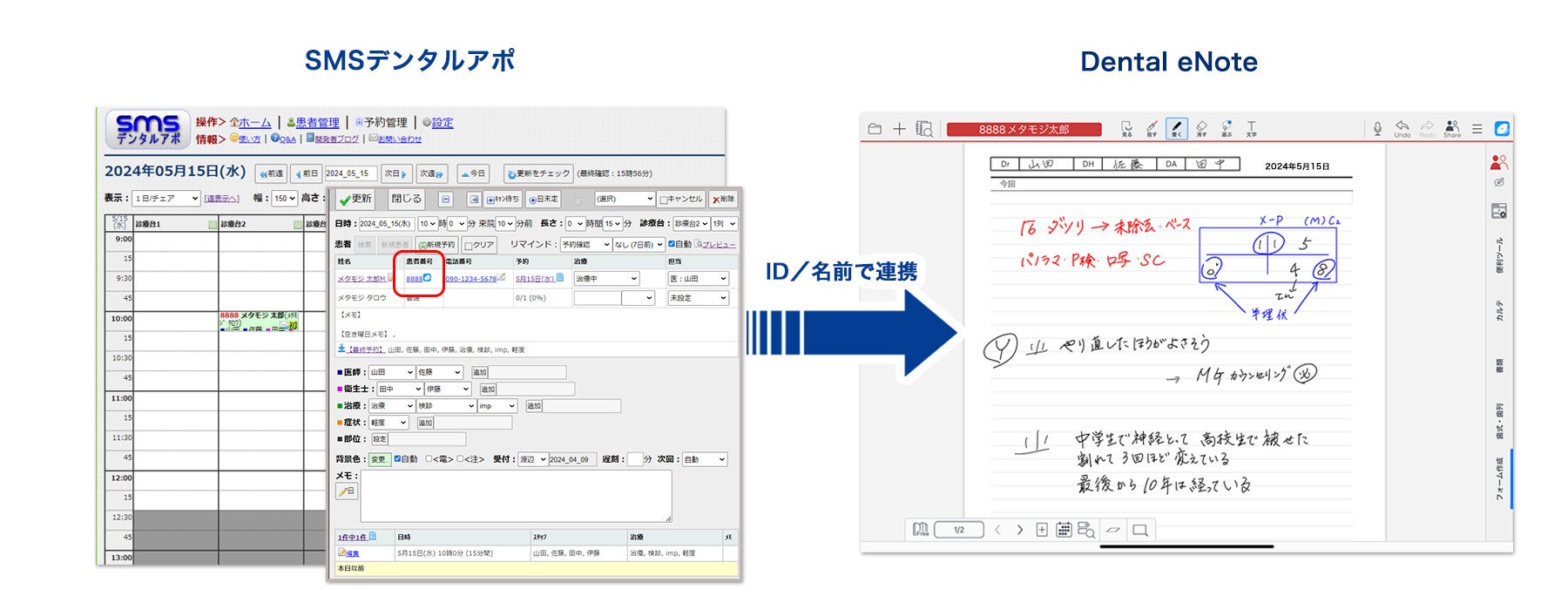Click the 閉じる button
The height and width of the screenshot is (610, 1568).
click(x=406, y=199)
